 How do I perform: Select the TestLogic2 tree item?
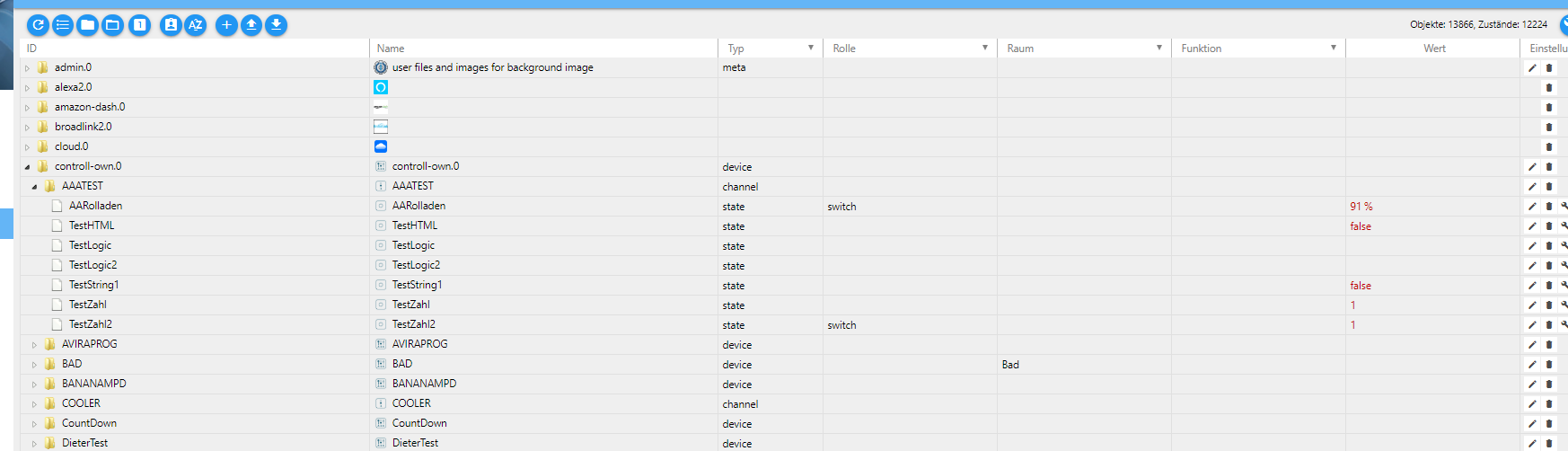click(x=92, y=265)
